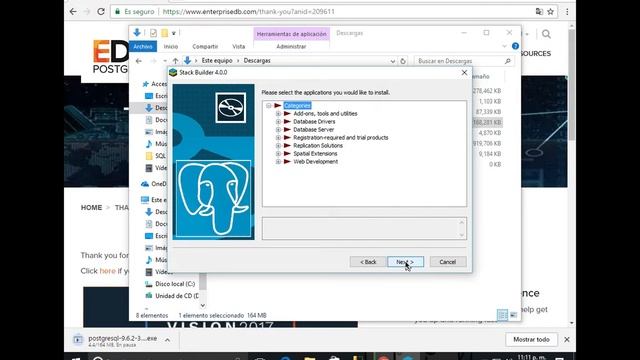Expand the Database Server node

(278, 130)
